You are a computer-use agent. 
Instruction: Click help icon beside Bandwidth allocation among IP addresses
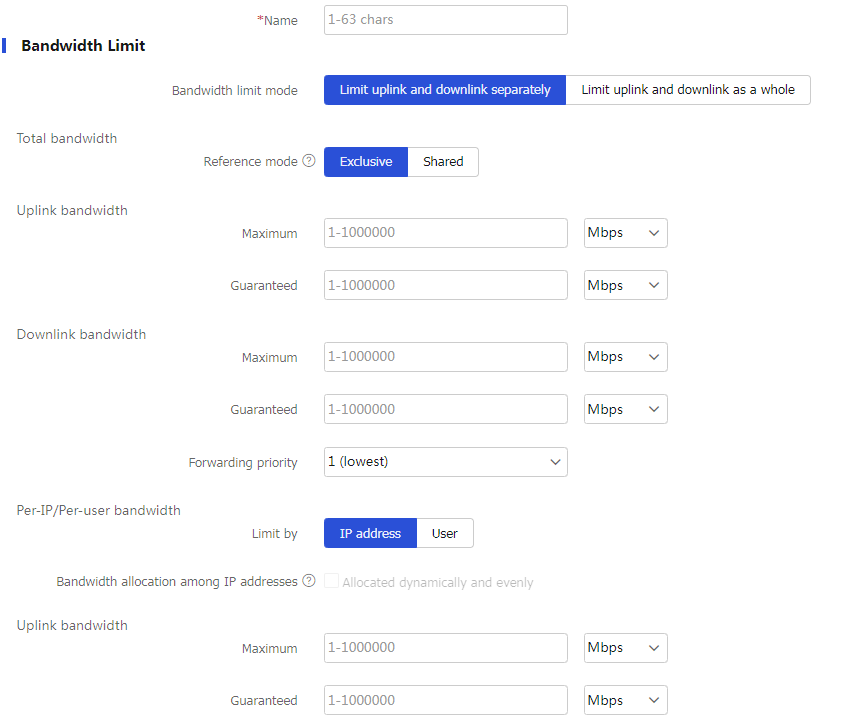point(309,581)
